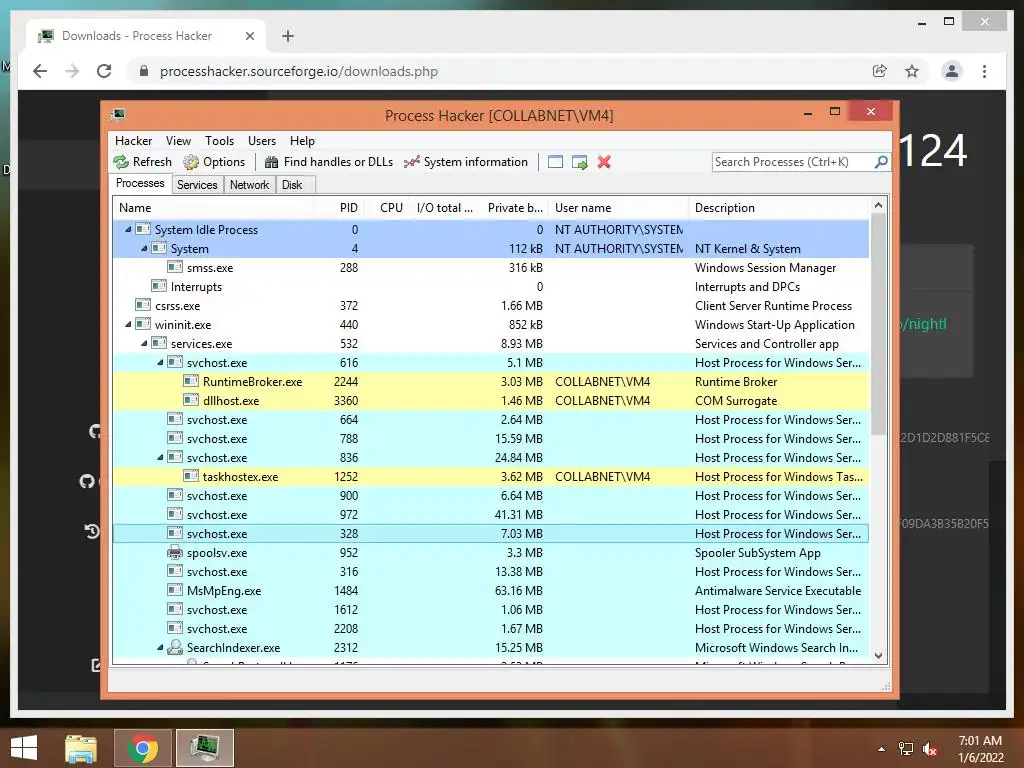
Task: Click the process list scroll up arrow
Action: pos(878,205)
